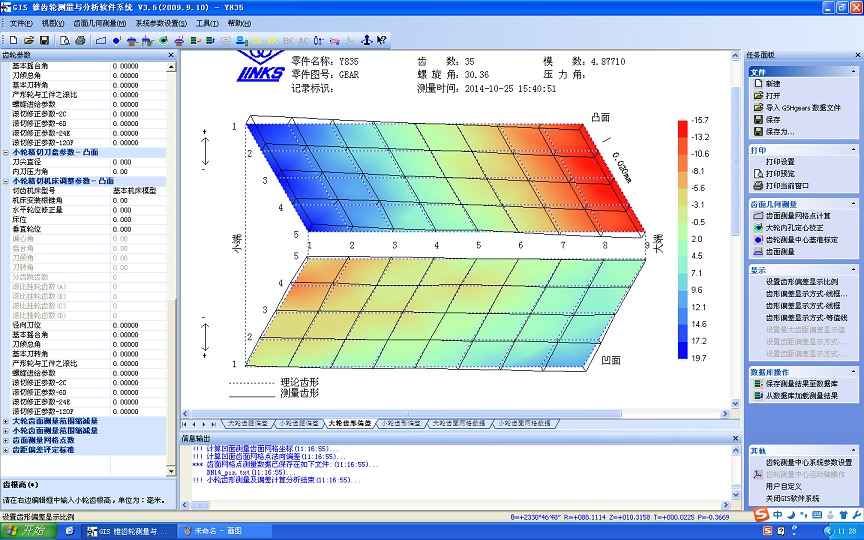This screenshot has height=540, width=864.
Task: Click the Windows 开始 Start button
Action: pyautogui.click(x=29, y=531)
